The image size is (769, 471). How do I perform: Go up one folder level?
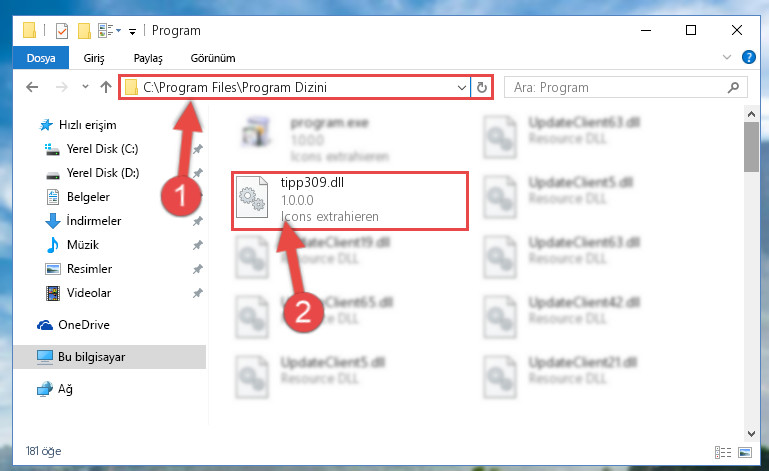tap(106, 87)
